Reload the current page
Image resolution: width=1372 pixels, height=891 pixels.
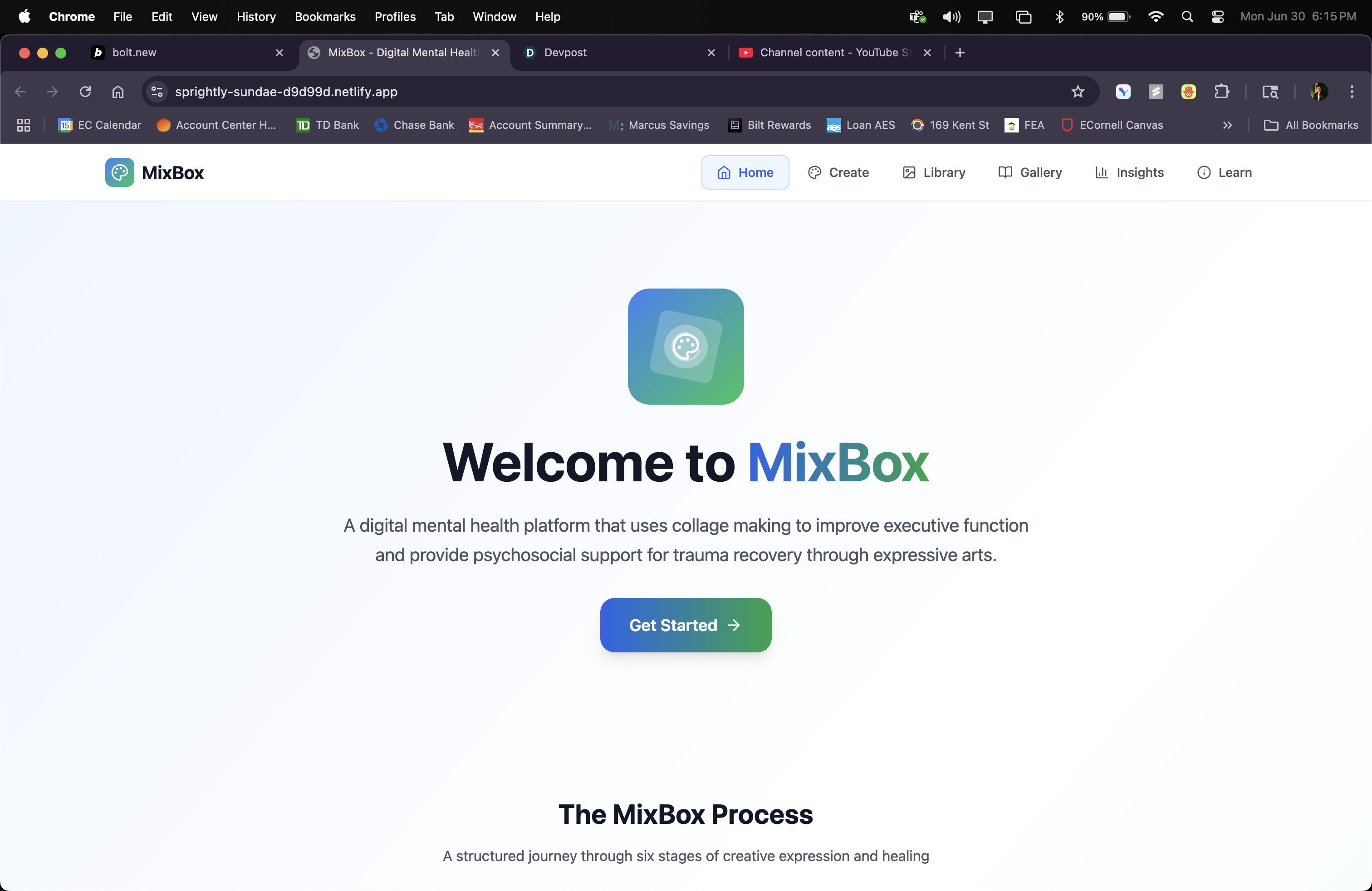pos(85,92)
